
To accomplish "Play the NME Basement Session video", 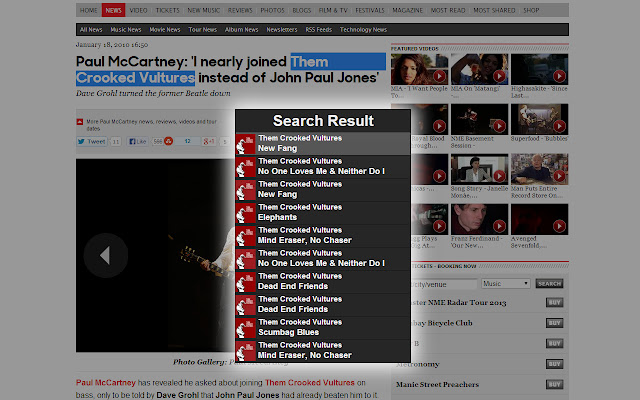I will tap(480, 119).
